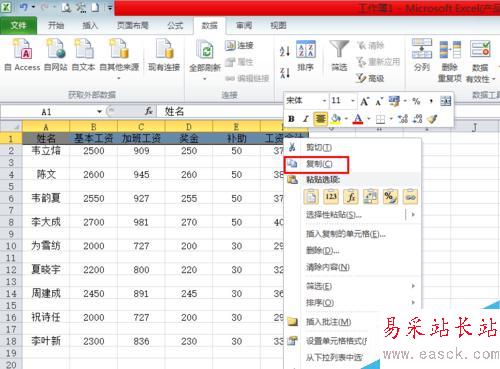500x369 pixels.
Task: Choose 清除内容 (Clear Contents) from context menu
Action: 352,267
